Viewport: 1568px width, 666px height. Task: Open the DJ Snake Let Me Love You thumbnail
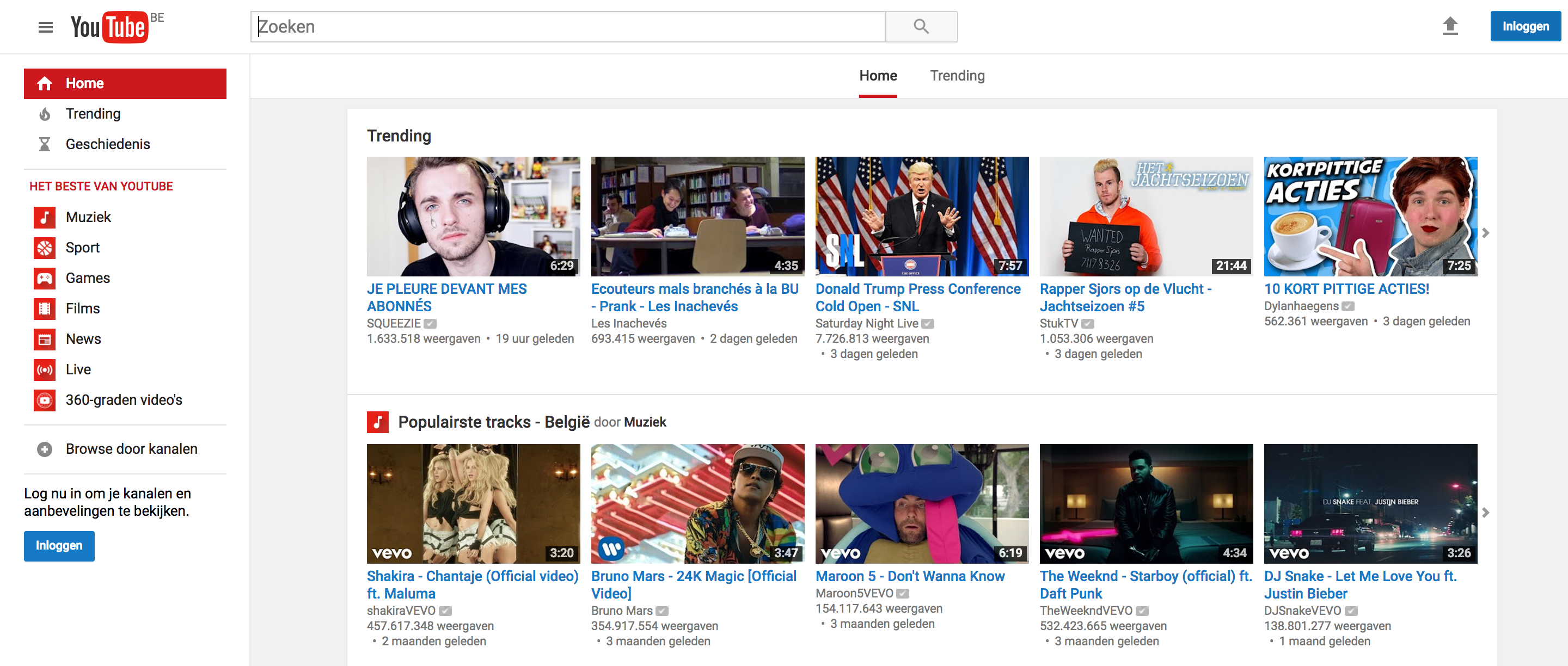pos(1370,504)
